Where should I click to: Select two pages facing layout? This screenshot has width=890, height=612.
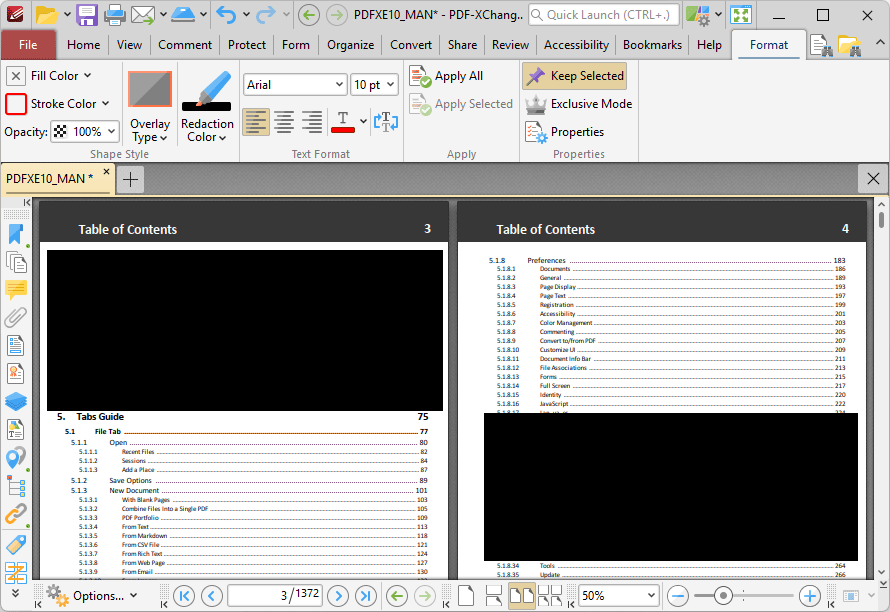point(522,596)
